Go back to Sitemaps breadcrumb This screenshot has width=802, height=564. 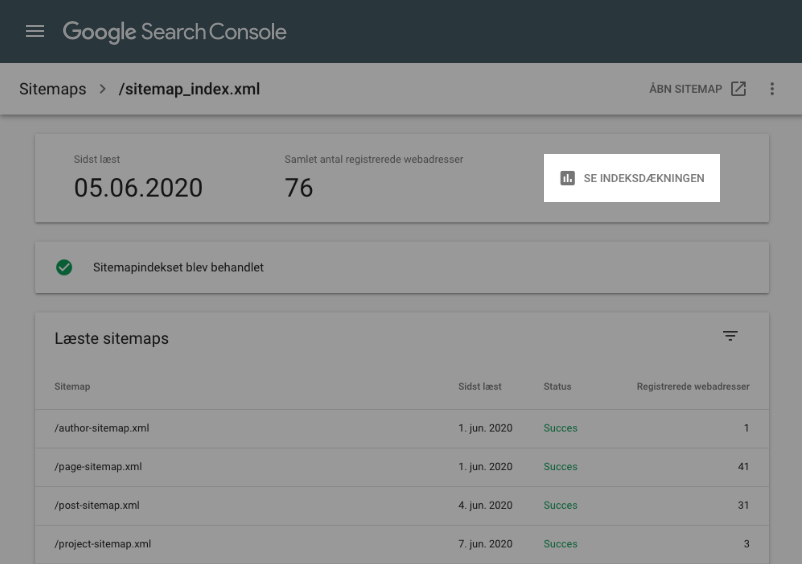click(53, 89)
